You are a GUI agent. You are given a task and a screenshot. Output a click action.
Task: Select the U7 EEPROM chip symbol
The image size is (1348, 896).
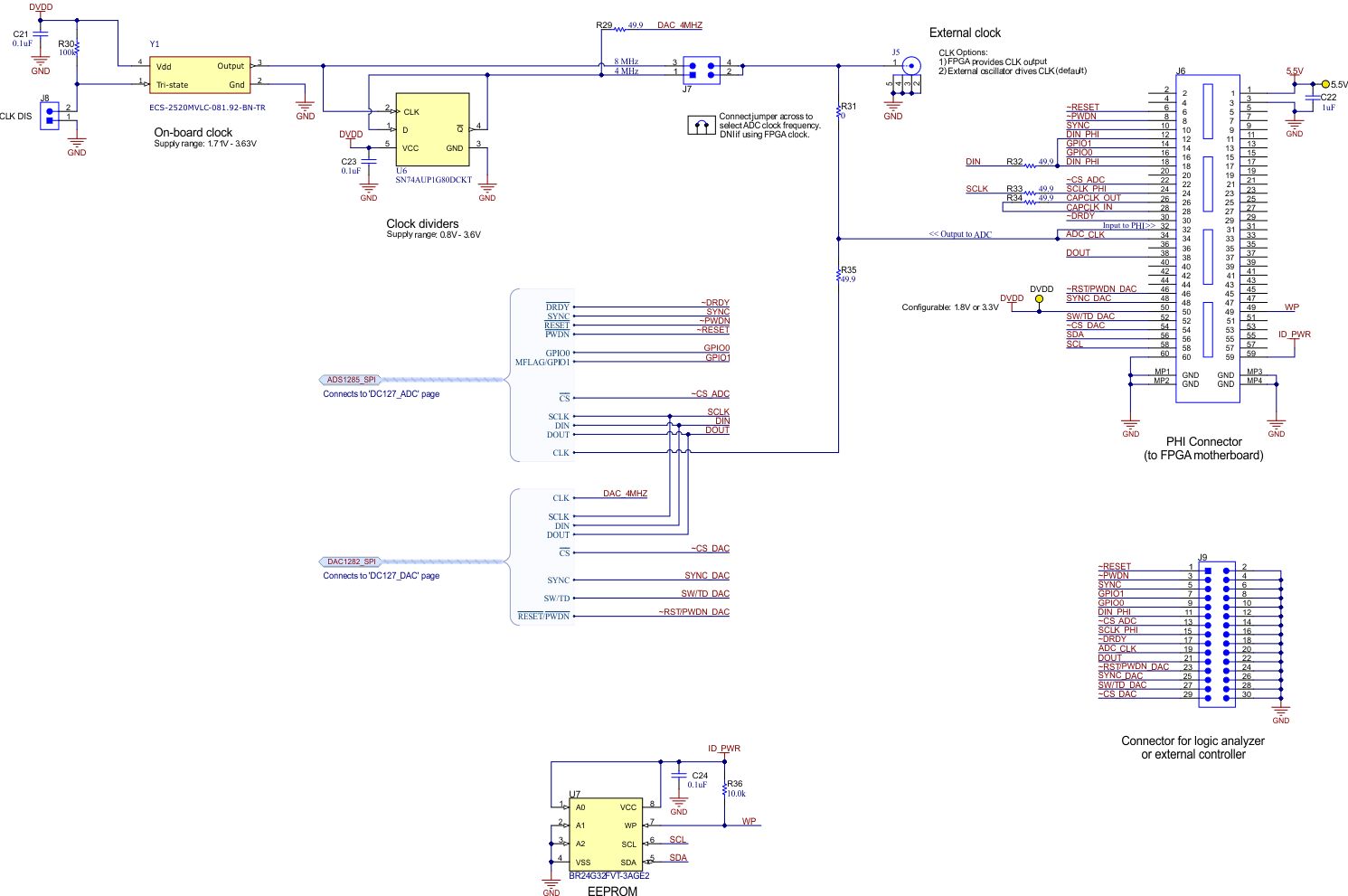[x=605, y=835]
